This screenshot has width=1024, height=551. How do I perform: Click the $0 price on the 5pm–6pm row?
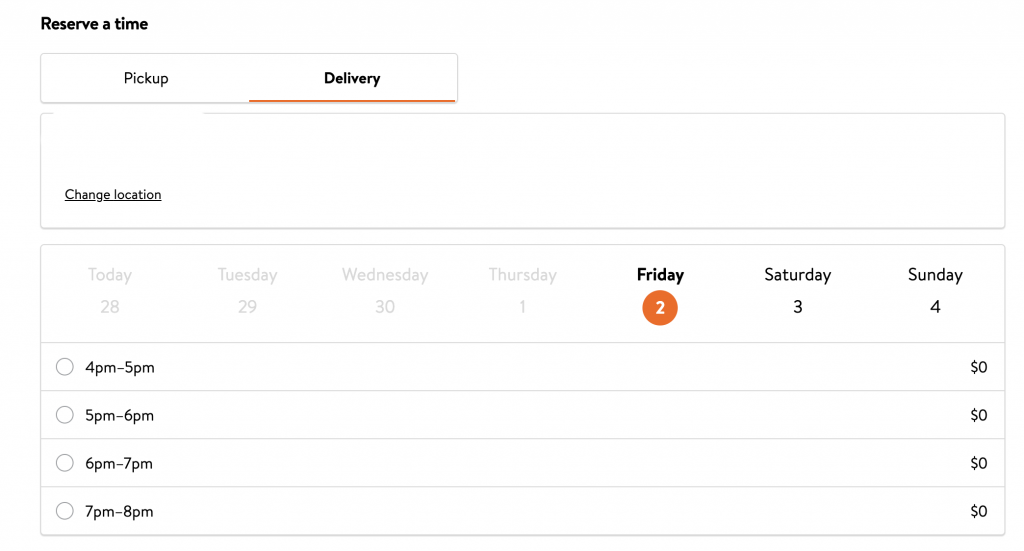click(x=978, y=415)
